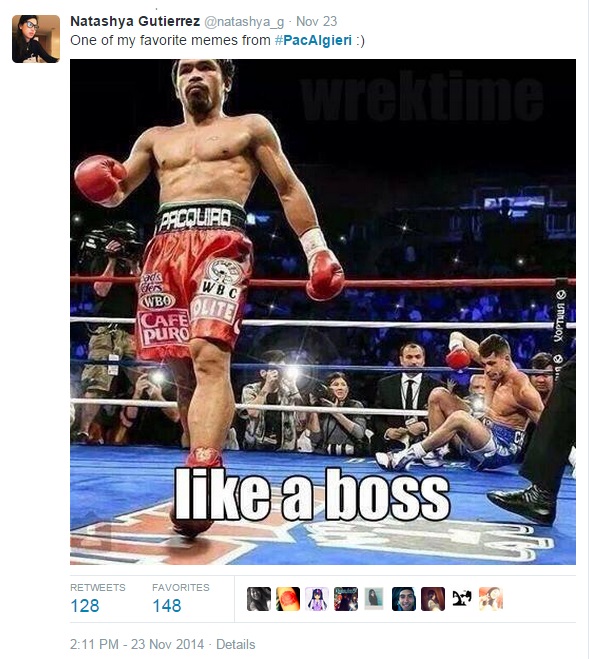View the 148 favorites list
The width and height of the screenshot is (589, 659).
pos(180,598)
